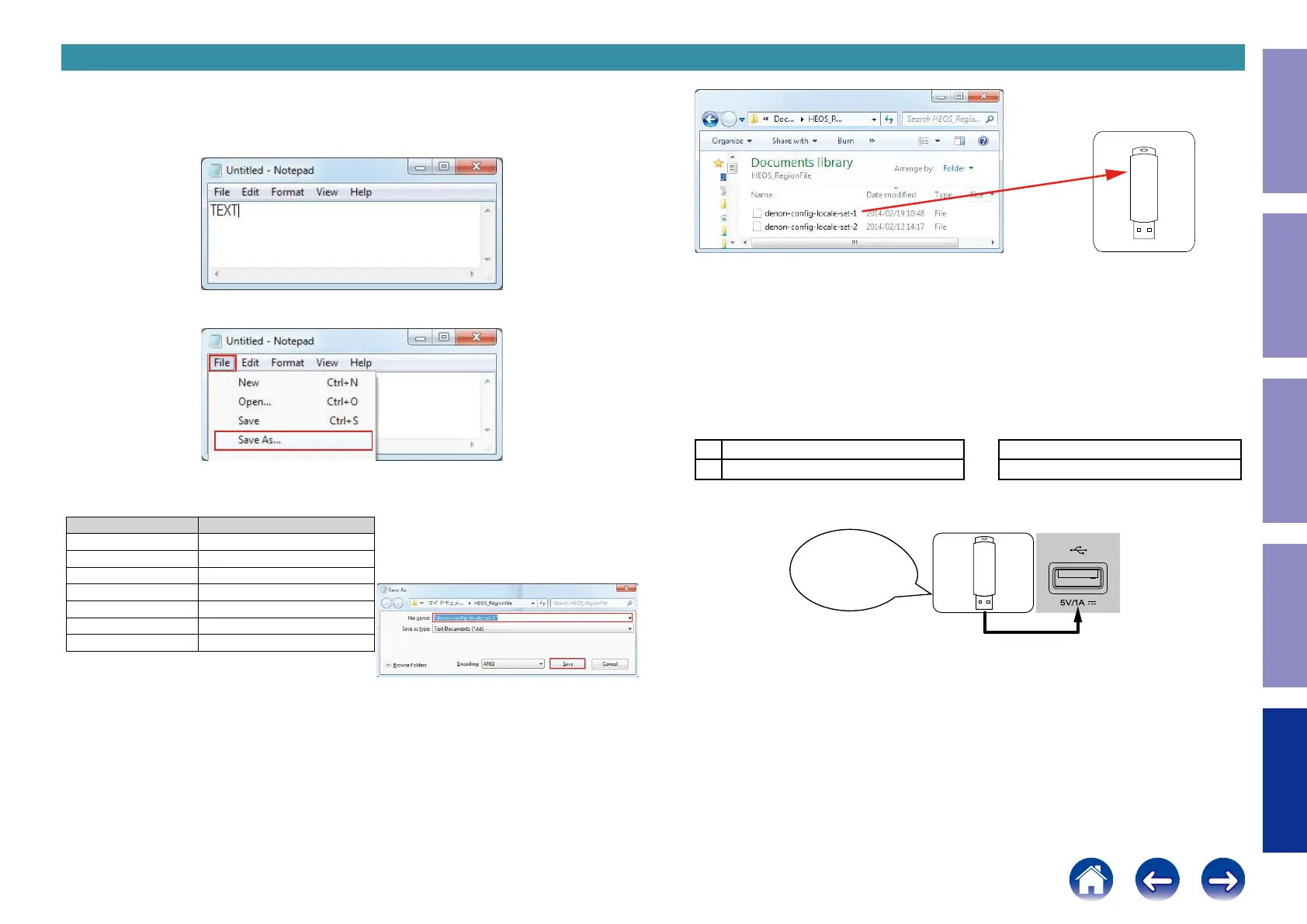Choose Save As... from the File menu

point(293,440)
